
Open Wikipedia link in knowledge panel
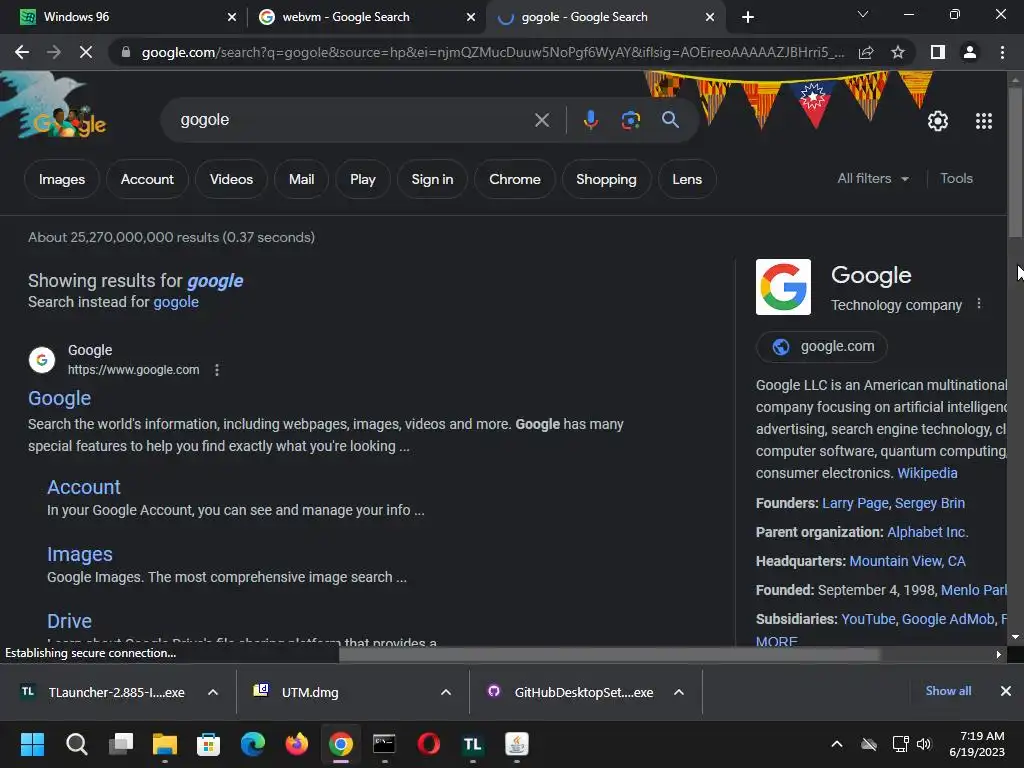pyautogui.click(x=927, y=473)
